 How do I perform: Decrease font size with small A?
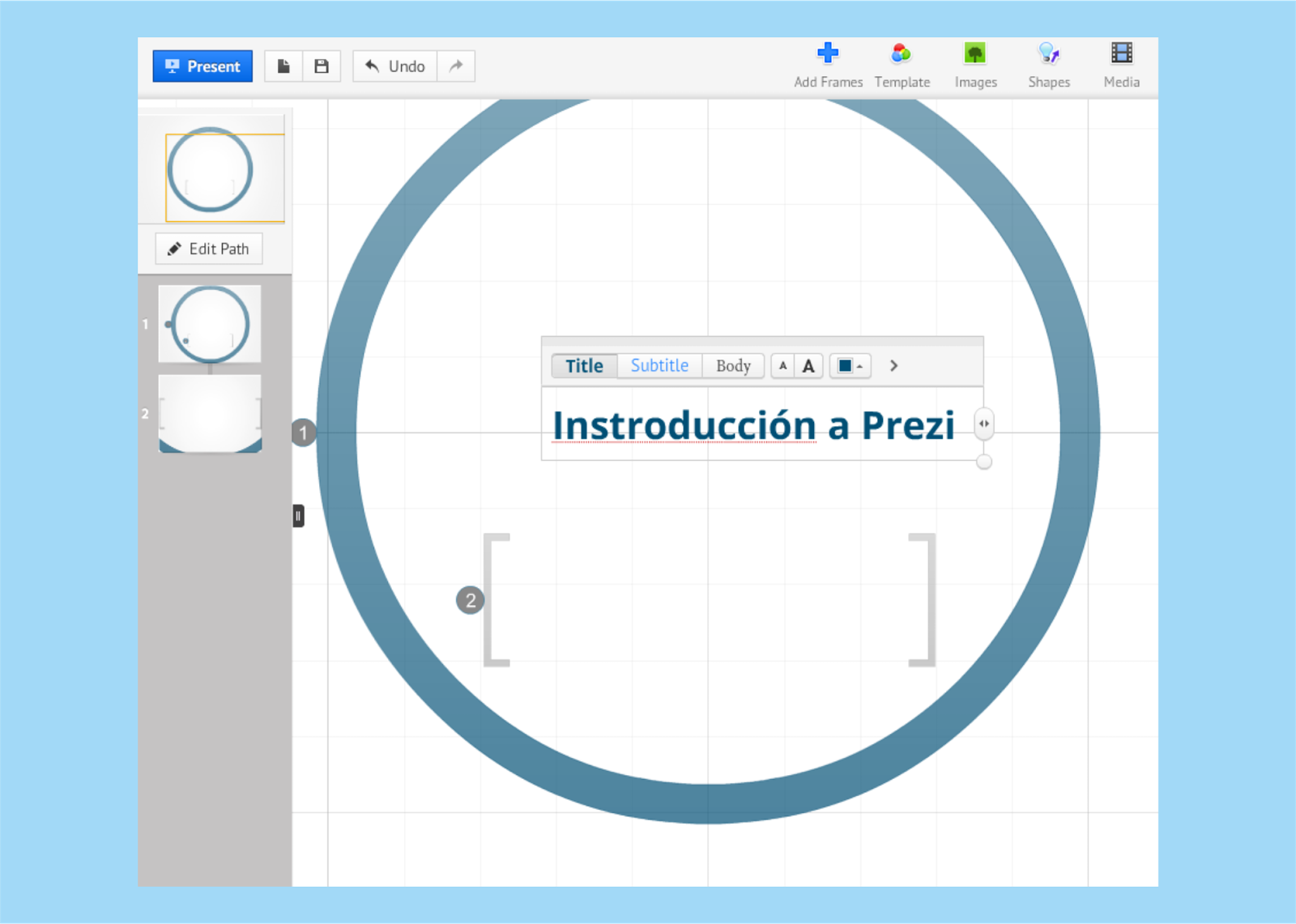click(782, 366)
